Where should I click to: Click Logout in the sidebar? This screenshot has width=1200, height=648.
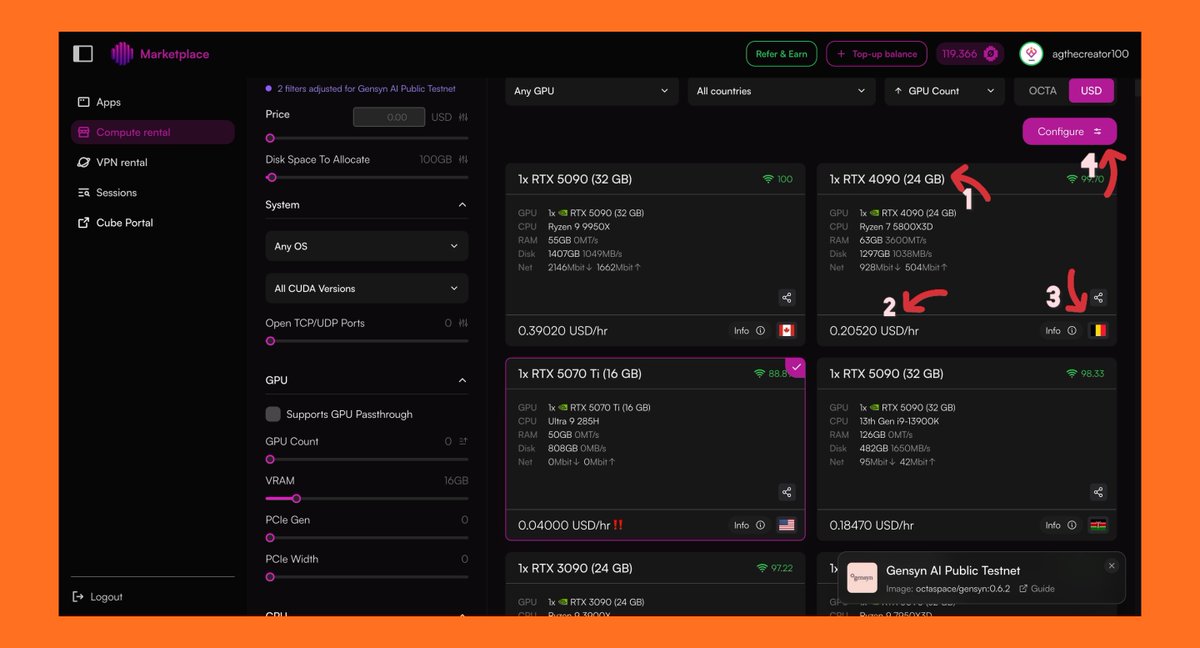(x=97, y=597)
